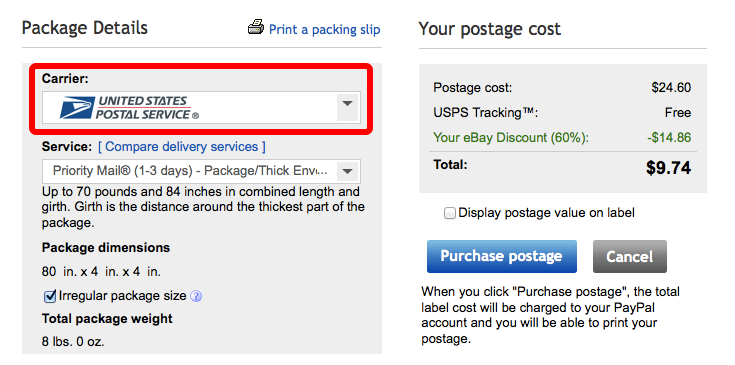Open the help icon next to Irregular package size
This screenshot has width=735, height=365.
pyautogui.click(x=196, y=296)
